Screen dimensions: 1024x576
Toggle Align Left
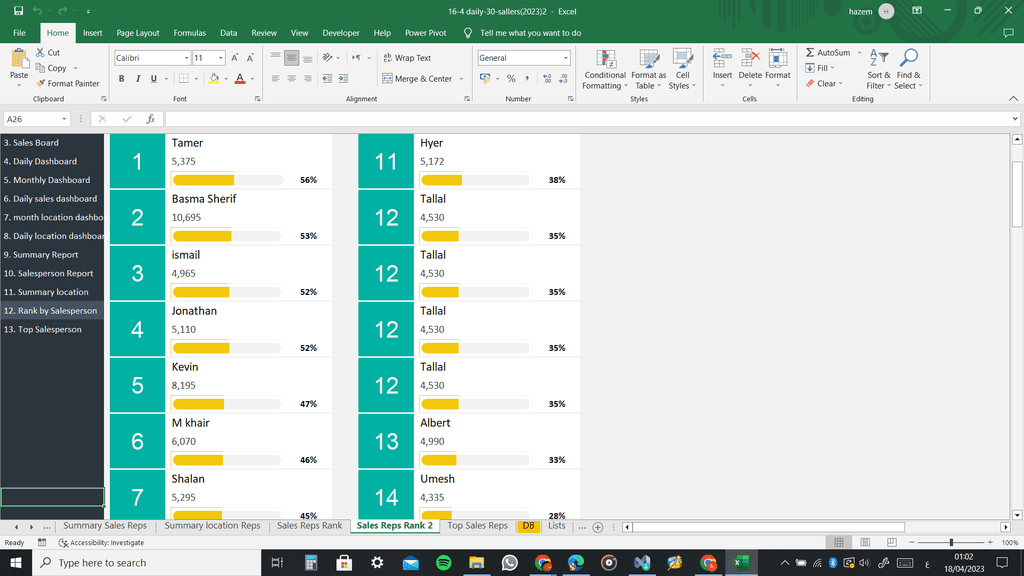click(x=276, y=79)
